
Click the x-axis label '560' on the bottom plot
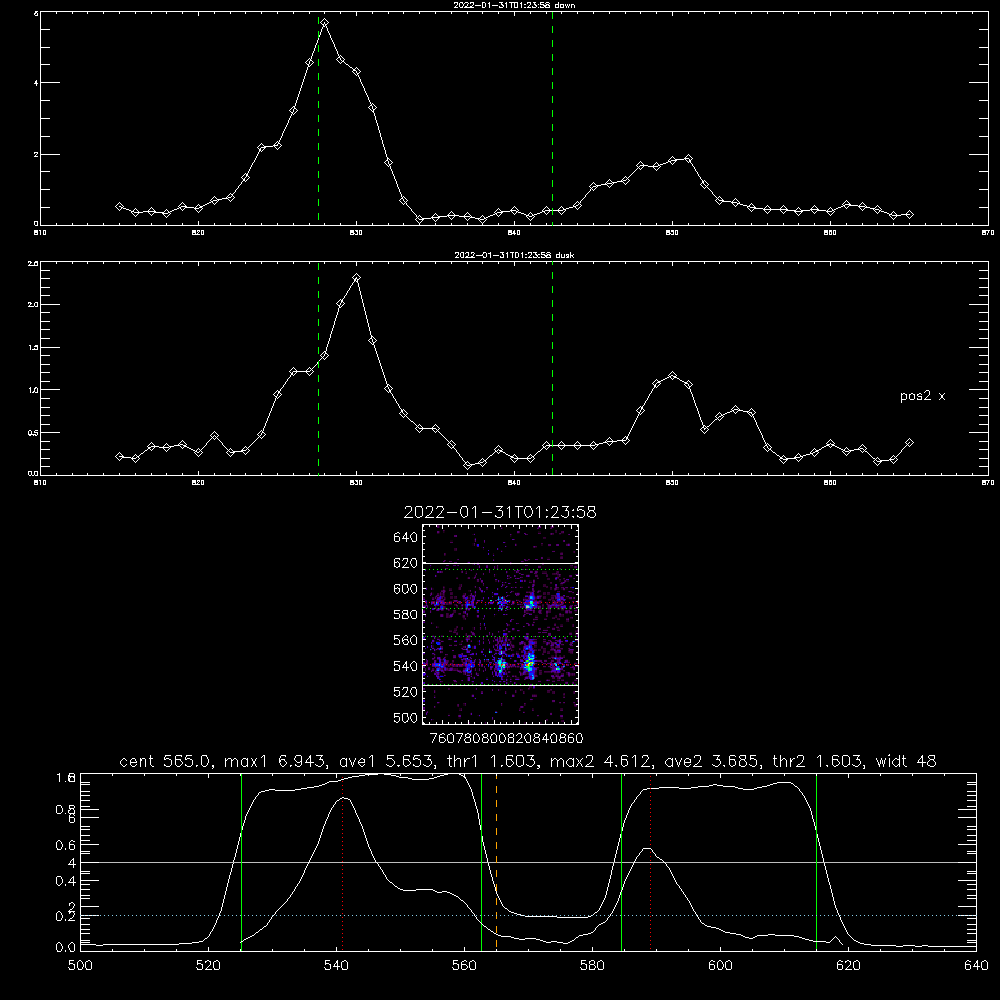pyautogui.click(x=464, y=965)
